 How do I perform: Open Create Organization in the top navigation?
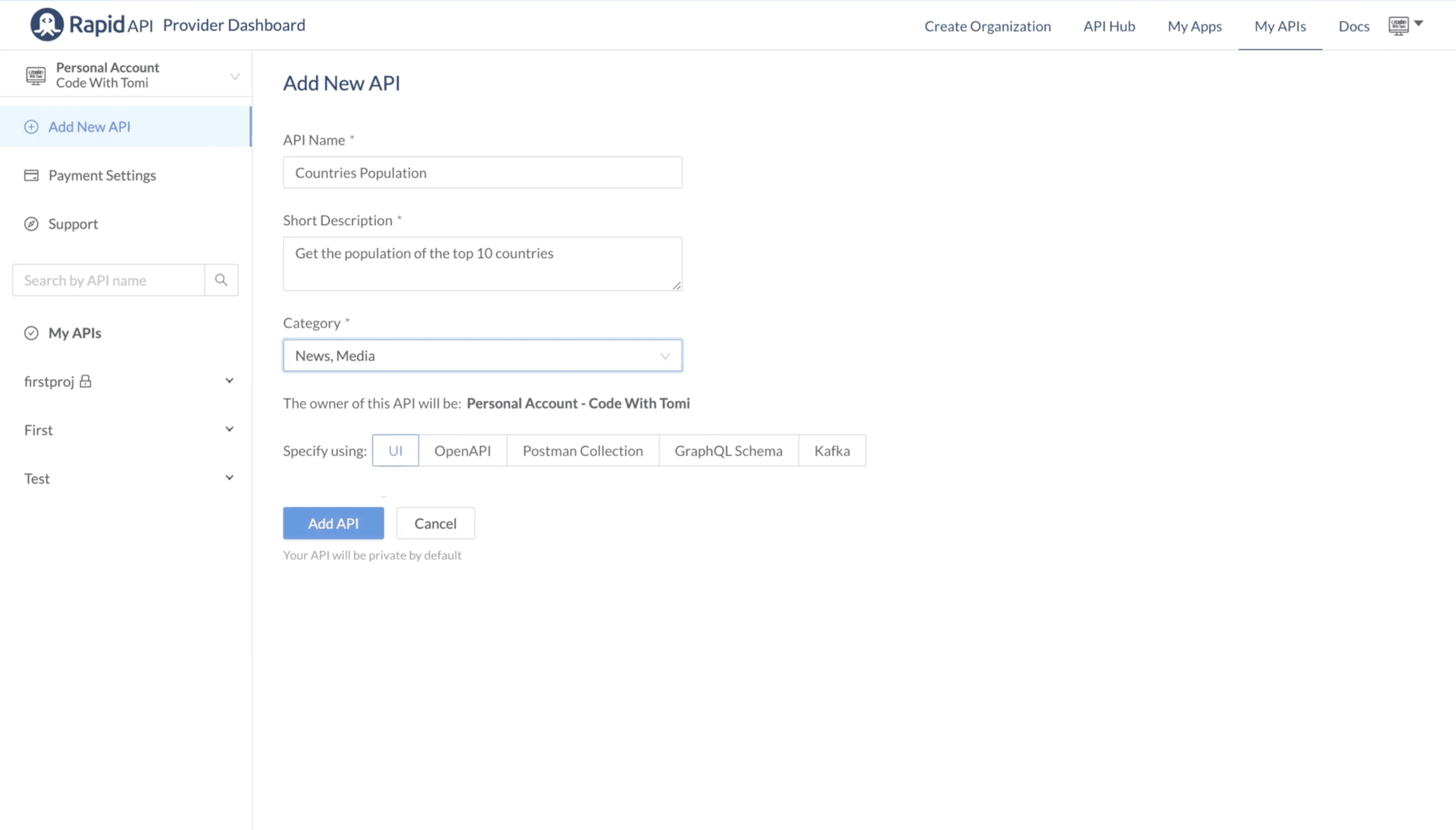[987, 26]
